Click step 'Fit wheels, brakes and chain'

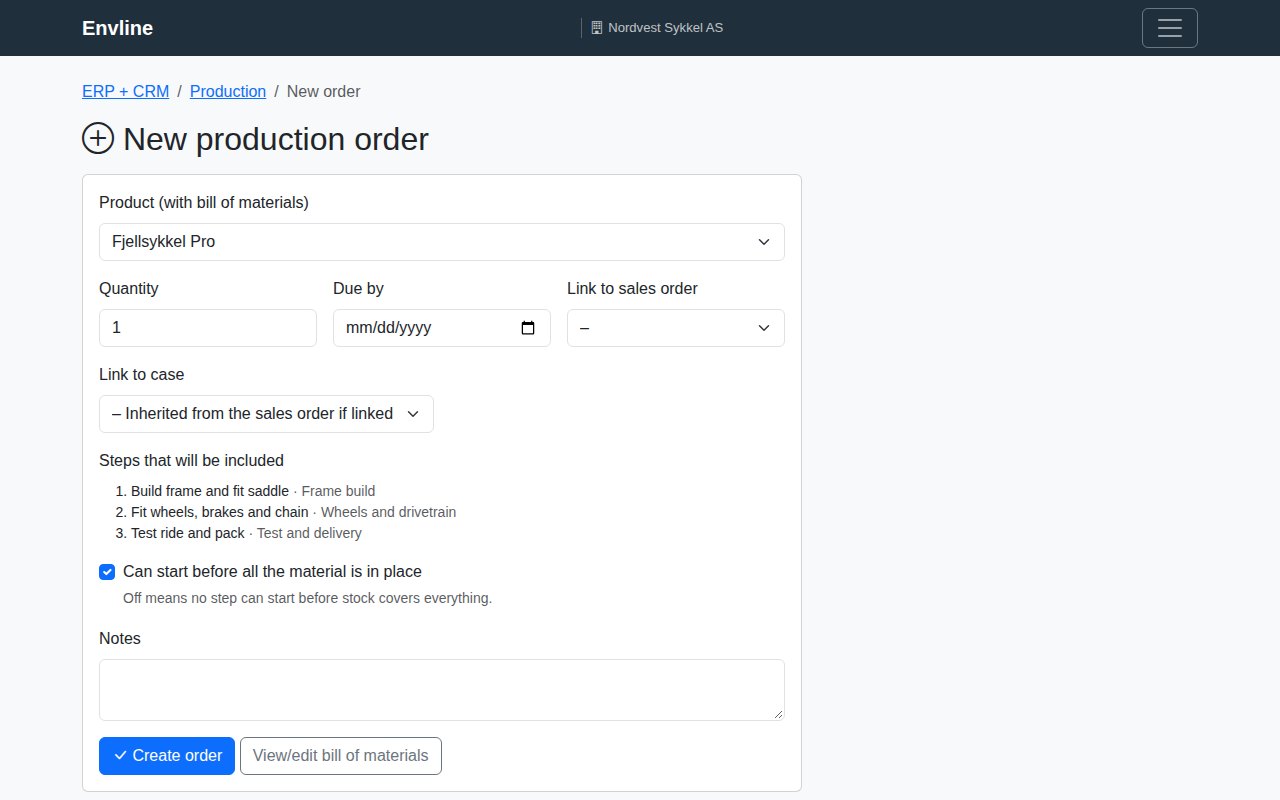click(220, 512)
